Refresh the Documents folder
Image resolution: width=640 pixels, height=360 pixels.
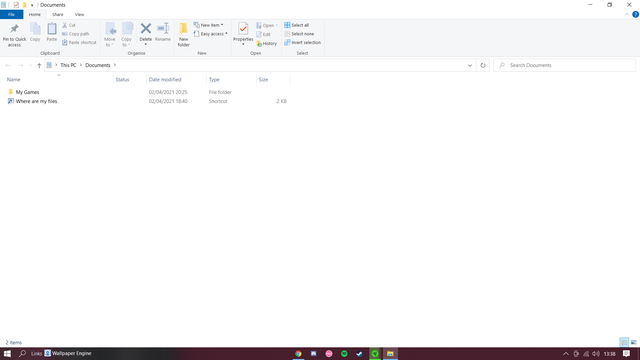483,65
